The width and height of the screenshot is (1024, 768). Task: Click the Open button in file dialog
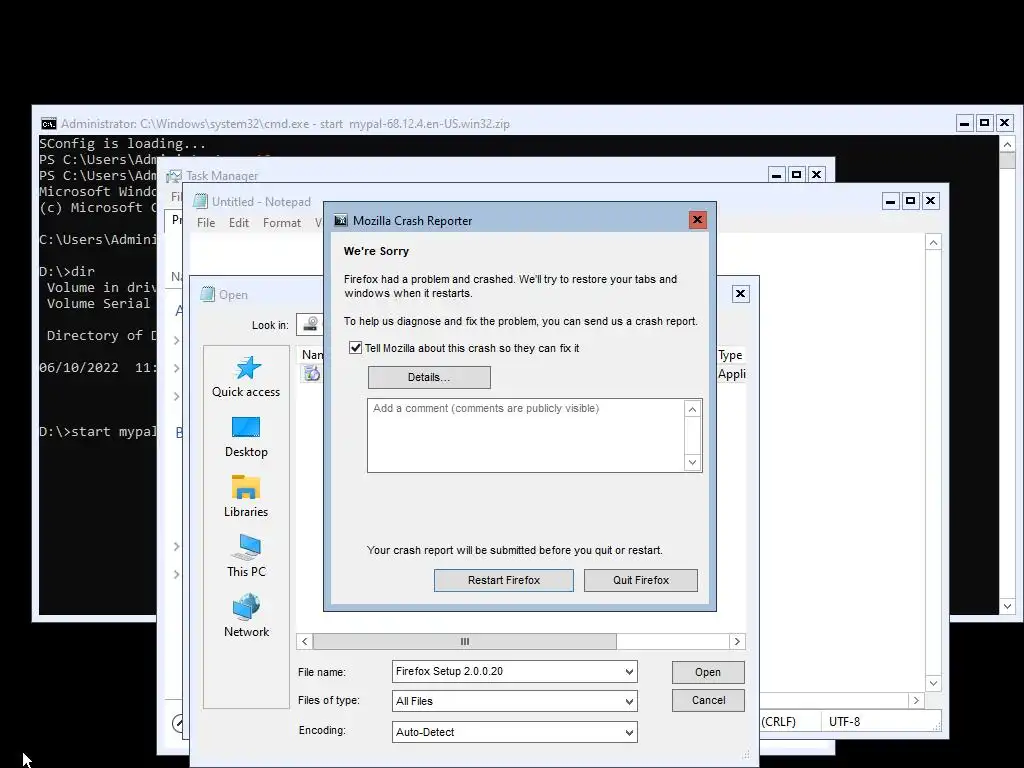pyautogui.click(x=708, y=672)
